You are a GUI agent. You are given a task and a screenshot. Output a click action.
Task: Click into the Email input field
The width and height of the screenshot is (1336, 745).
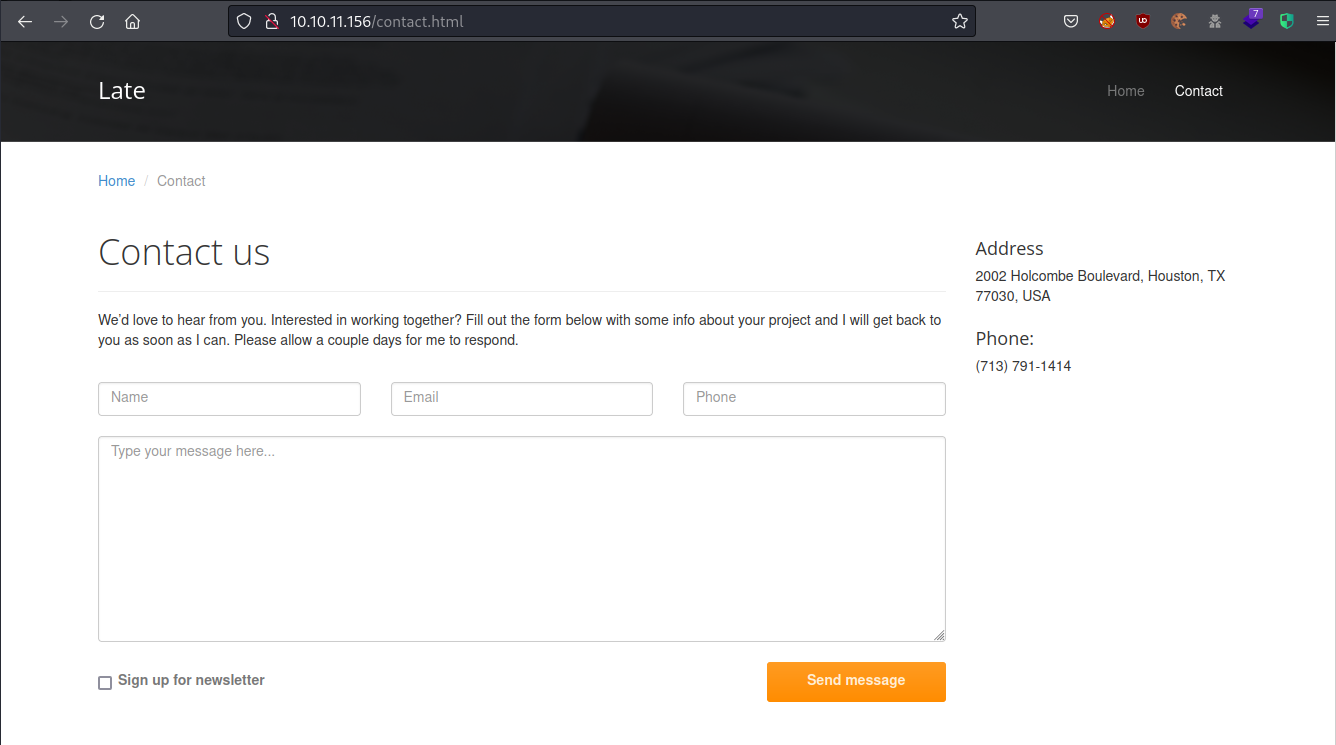[521, 398]
